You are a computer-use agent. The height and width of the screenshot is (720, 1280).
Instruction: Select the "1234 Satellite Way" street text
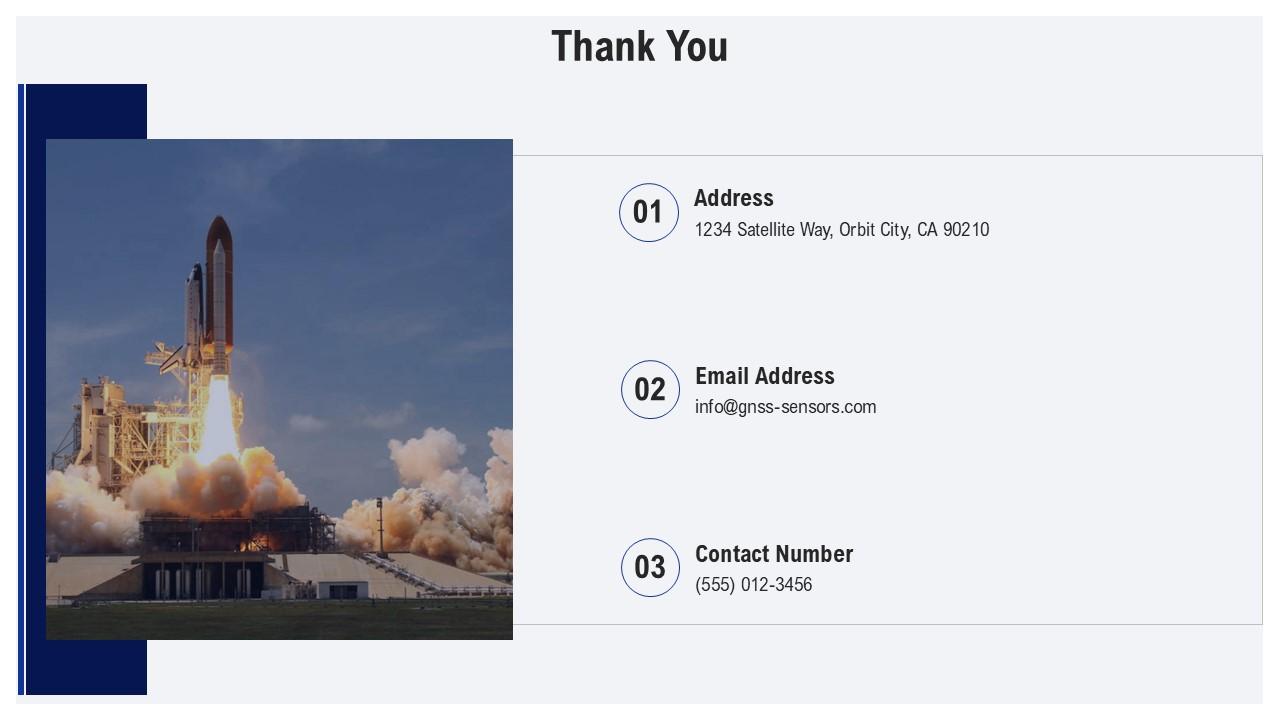[x=763, y=230]
